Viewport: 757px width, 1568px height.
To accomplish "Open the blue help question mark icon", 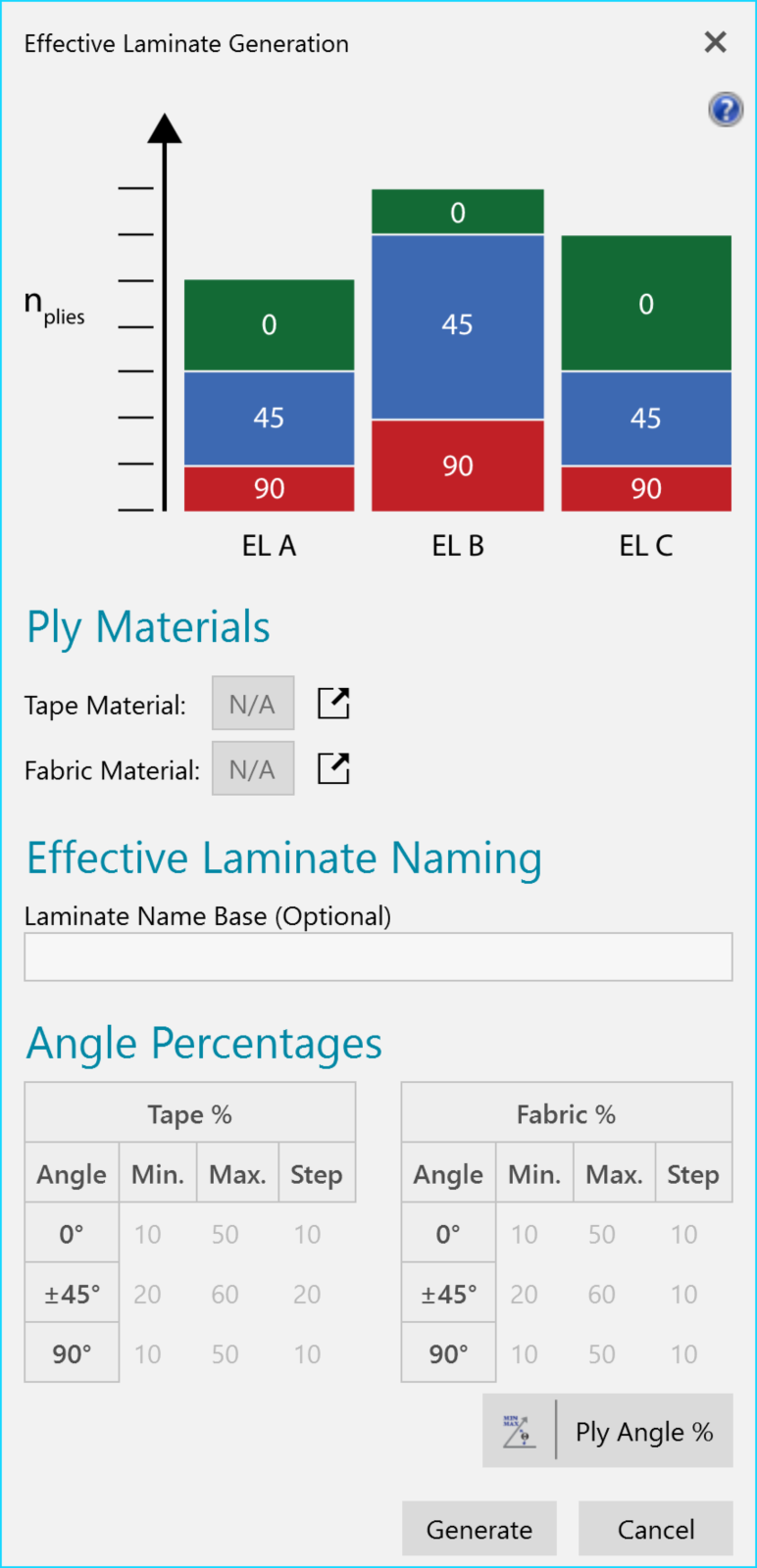I will point(726,109).
